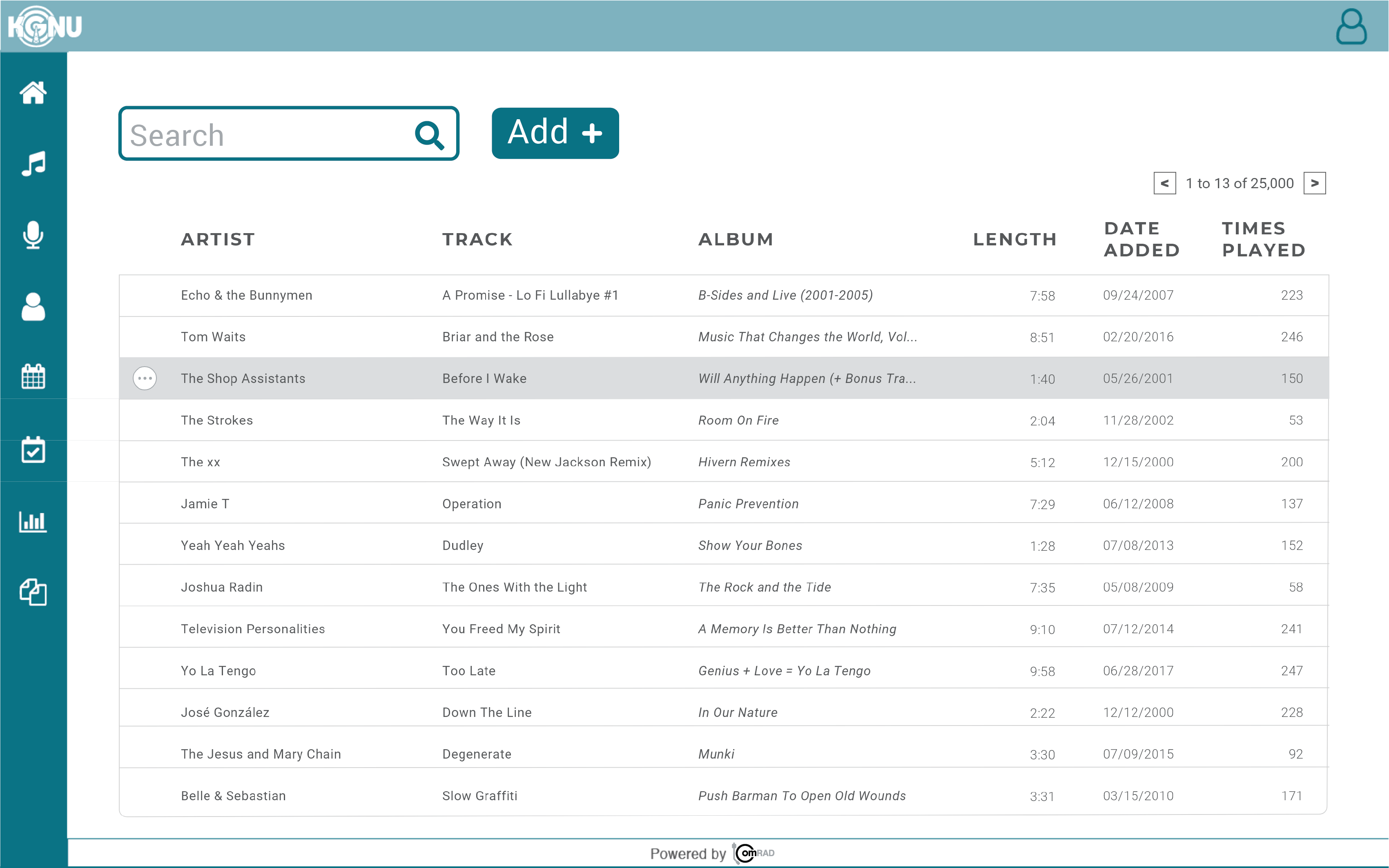This screenshot has width=1389, height=868.
Task: Open the person/hosts icon in sidebar
Action: pos(33,307)
